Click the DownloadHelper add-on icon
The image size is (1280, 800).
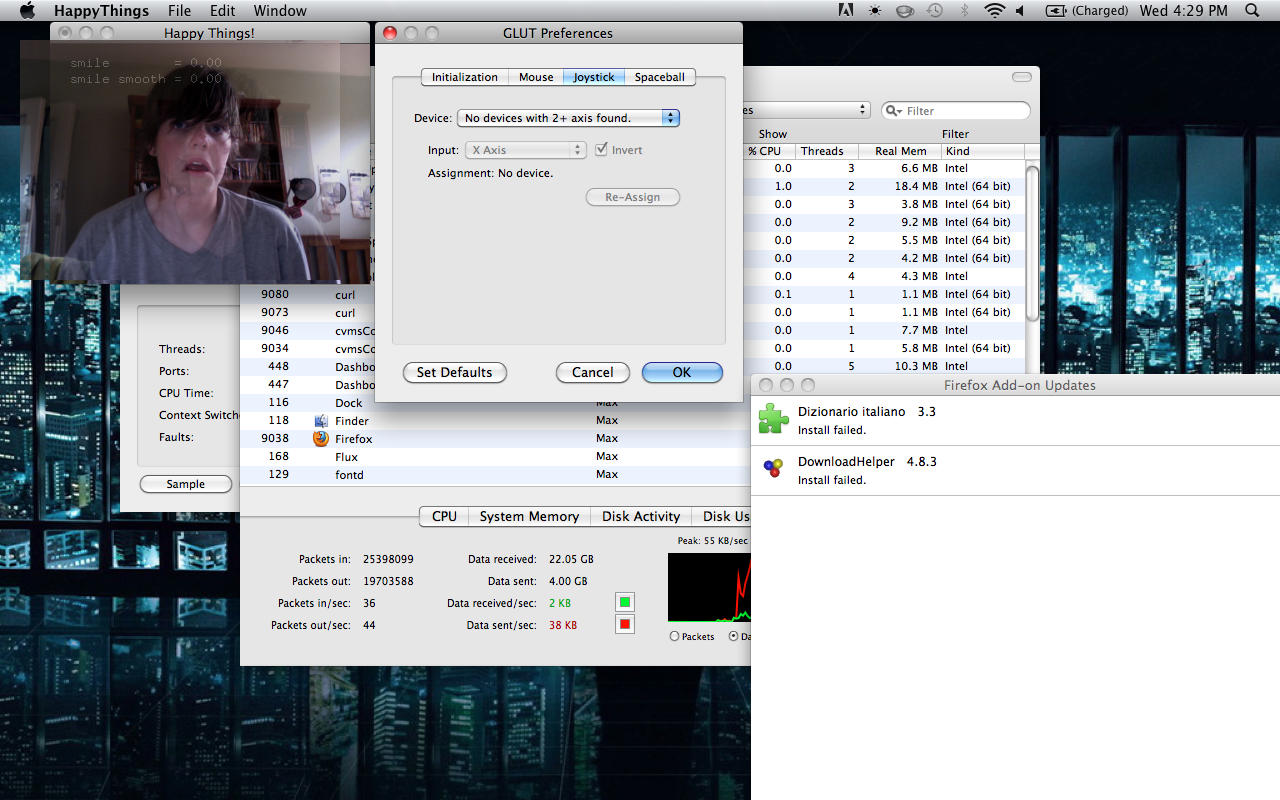click(773, 469)
